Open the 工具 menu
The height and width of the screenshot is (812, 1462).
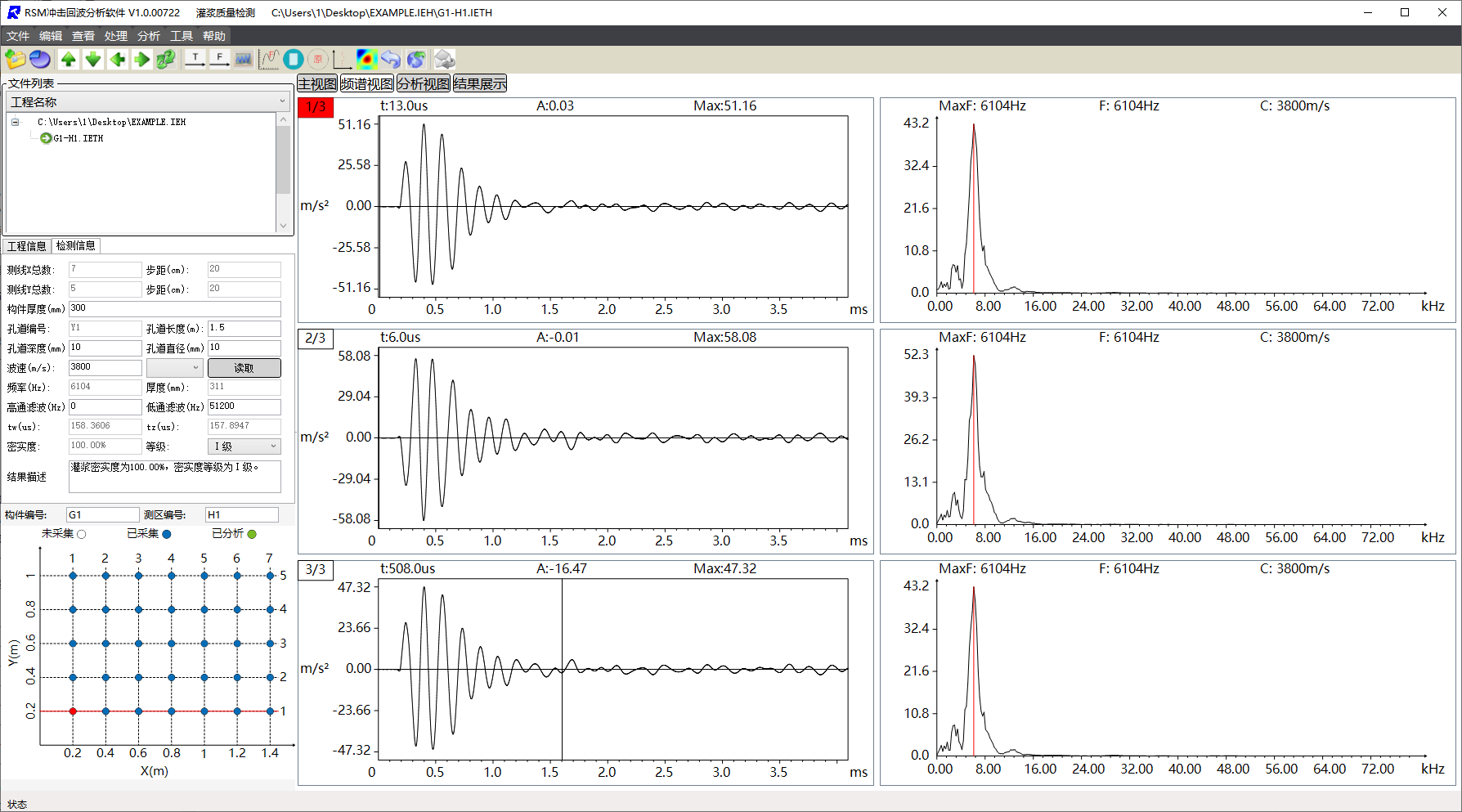tap(182, 36)
